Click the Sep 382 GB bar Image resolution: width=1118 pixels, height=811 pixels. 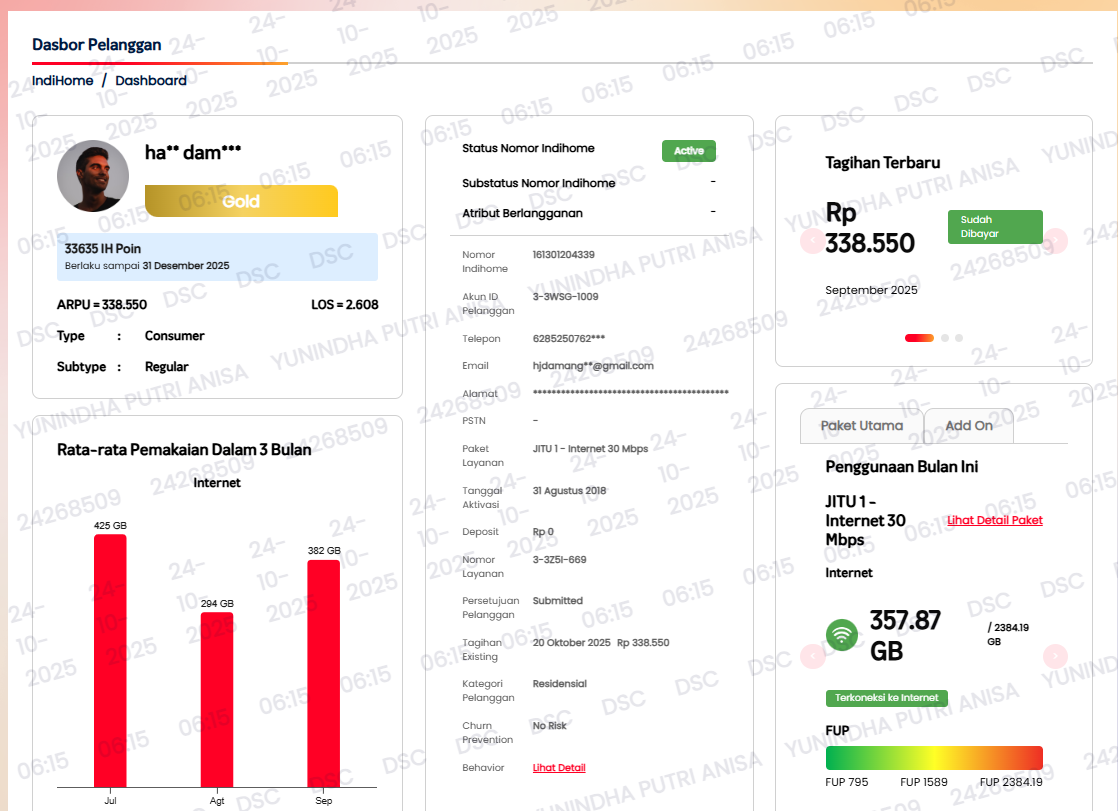(x=324, y=674)
